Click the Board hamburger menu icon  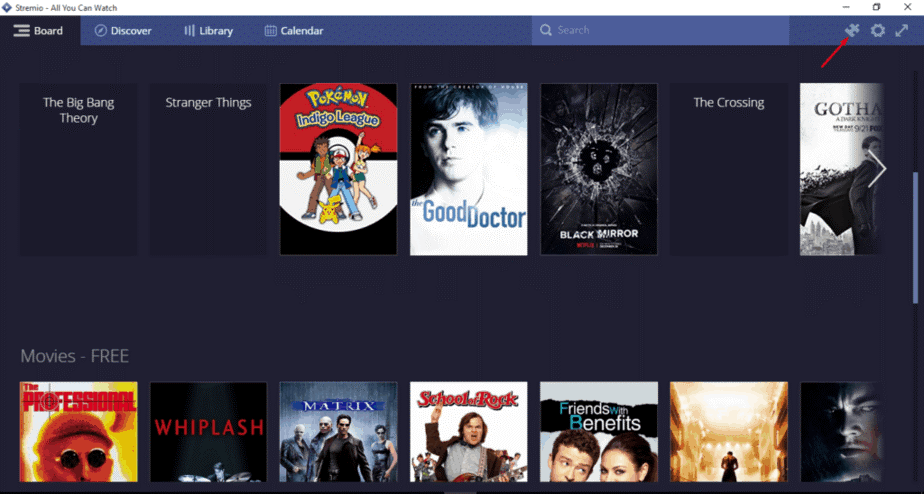[x=22, y=31]
